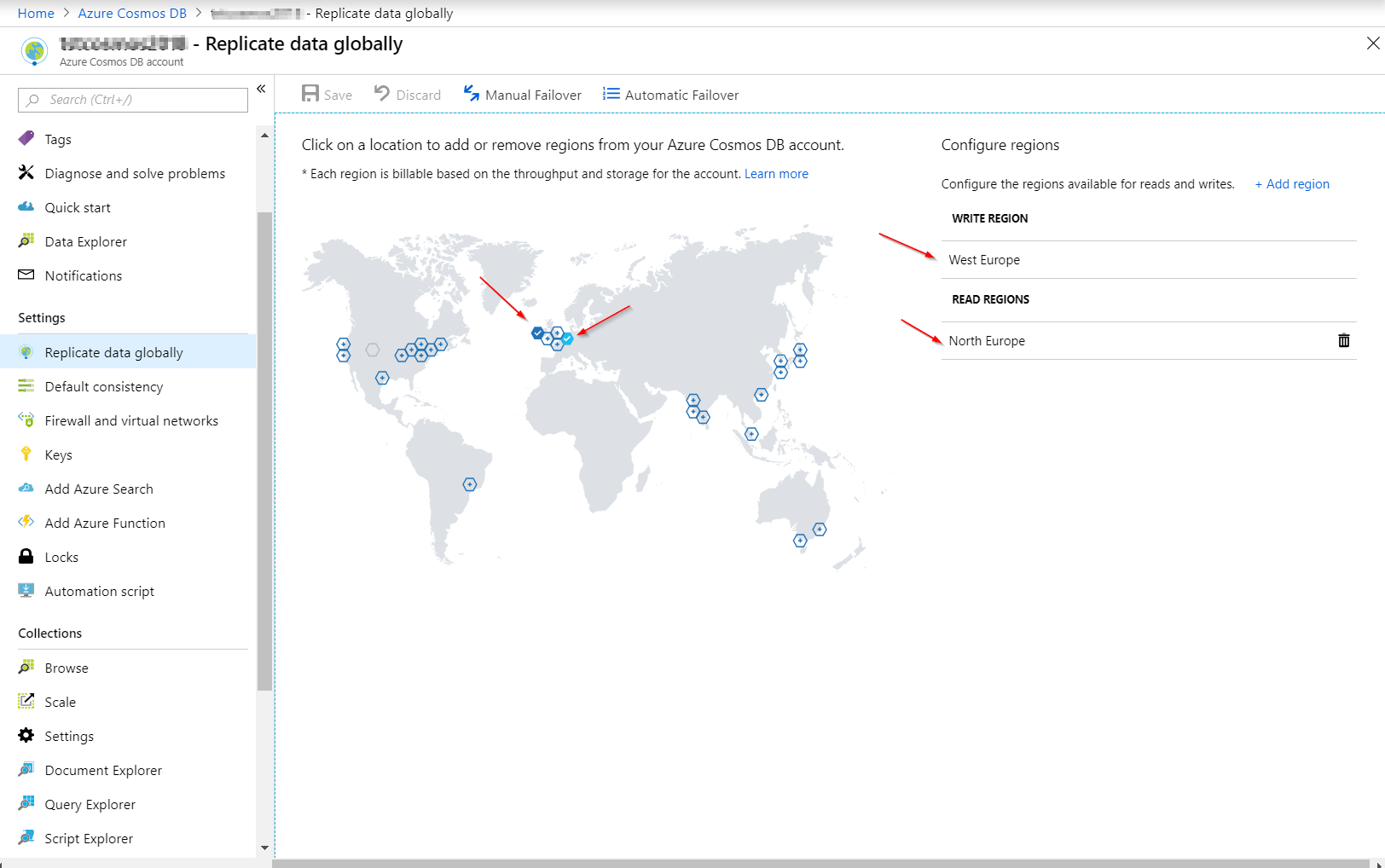Click the Scale icon

(26, 701)
